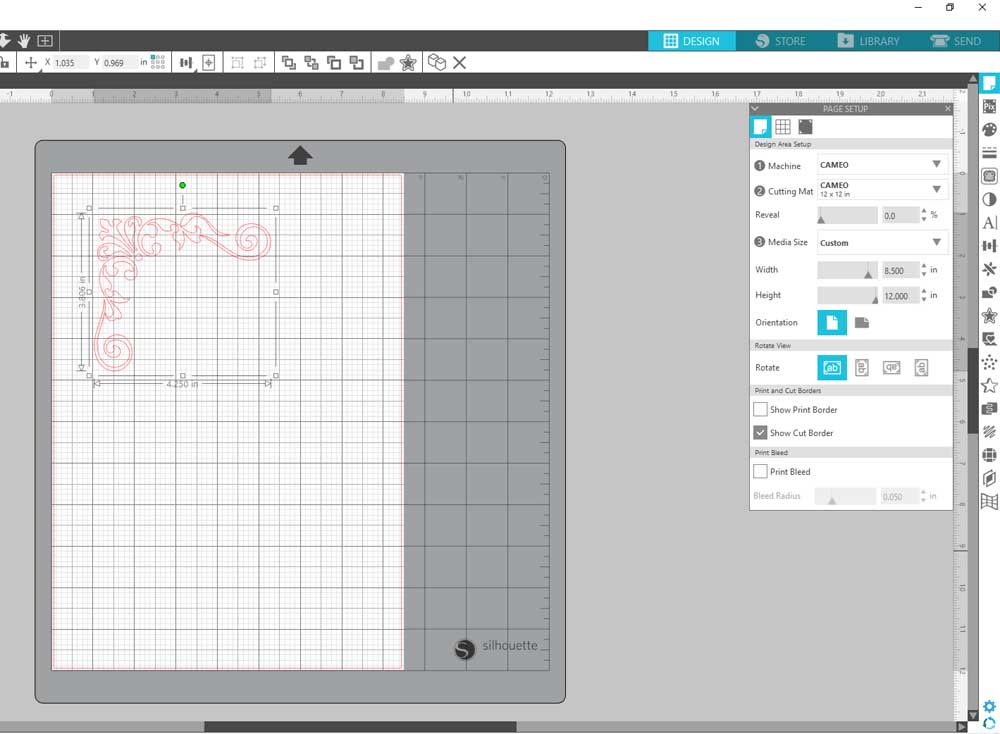Viewport: 1000px width, 734px height.
Task: Click the Weld icon in toolbar
Action: pos(386,63)
